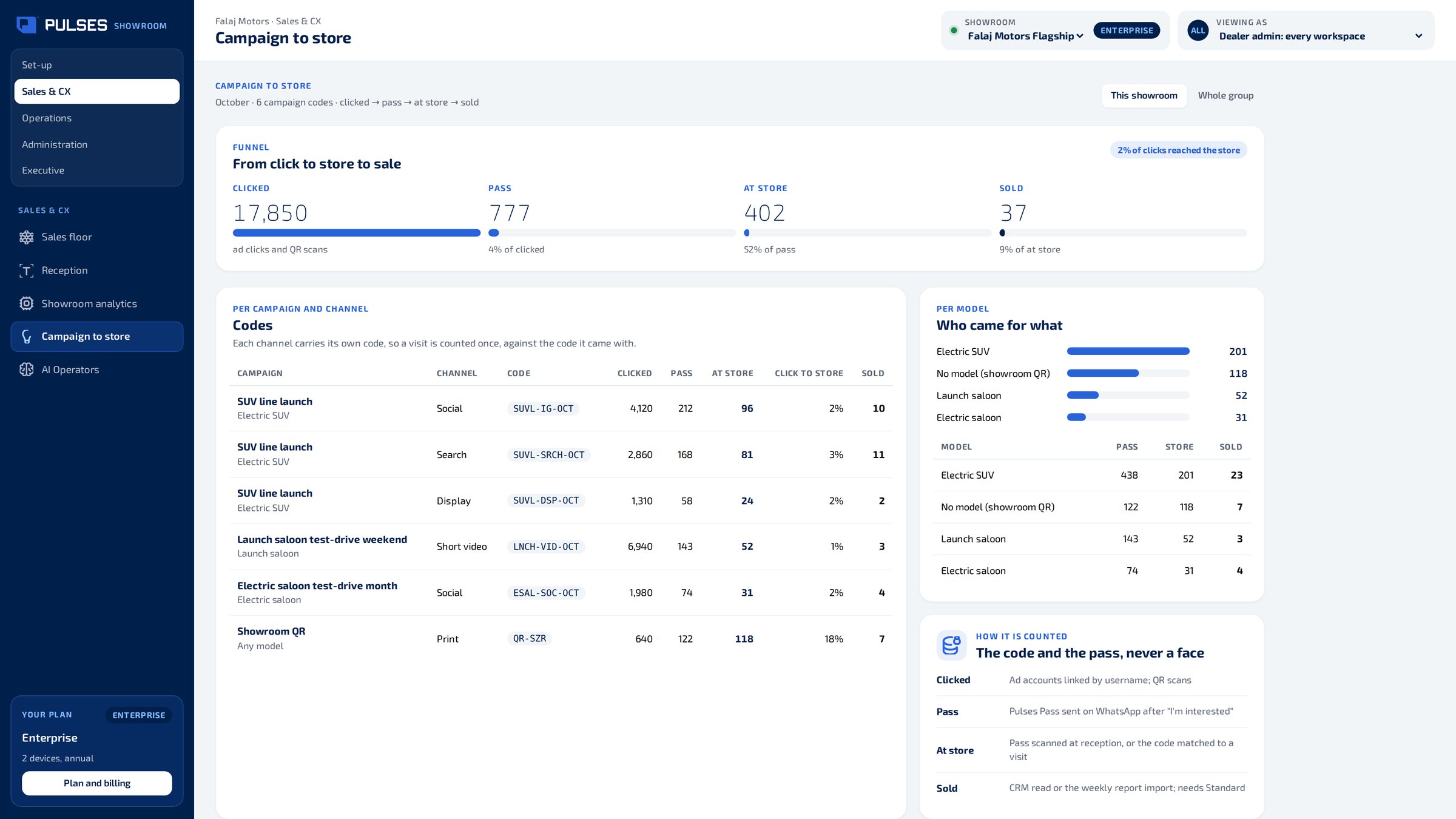The height and width of the screenshot is (819, 1456).
Task: Click the Plan and billing button
Action: [97, 783]
